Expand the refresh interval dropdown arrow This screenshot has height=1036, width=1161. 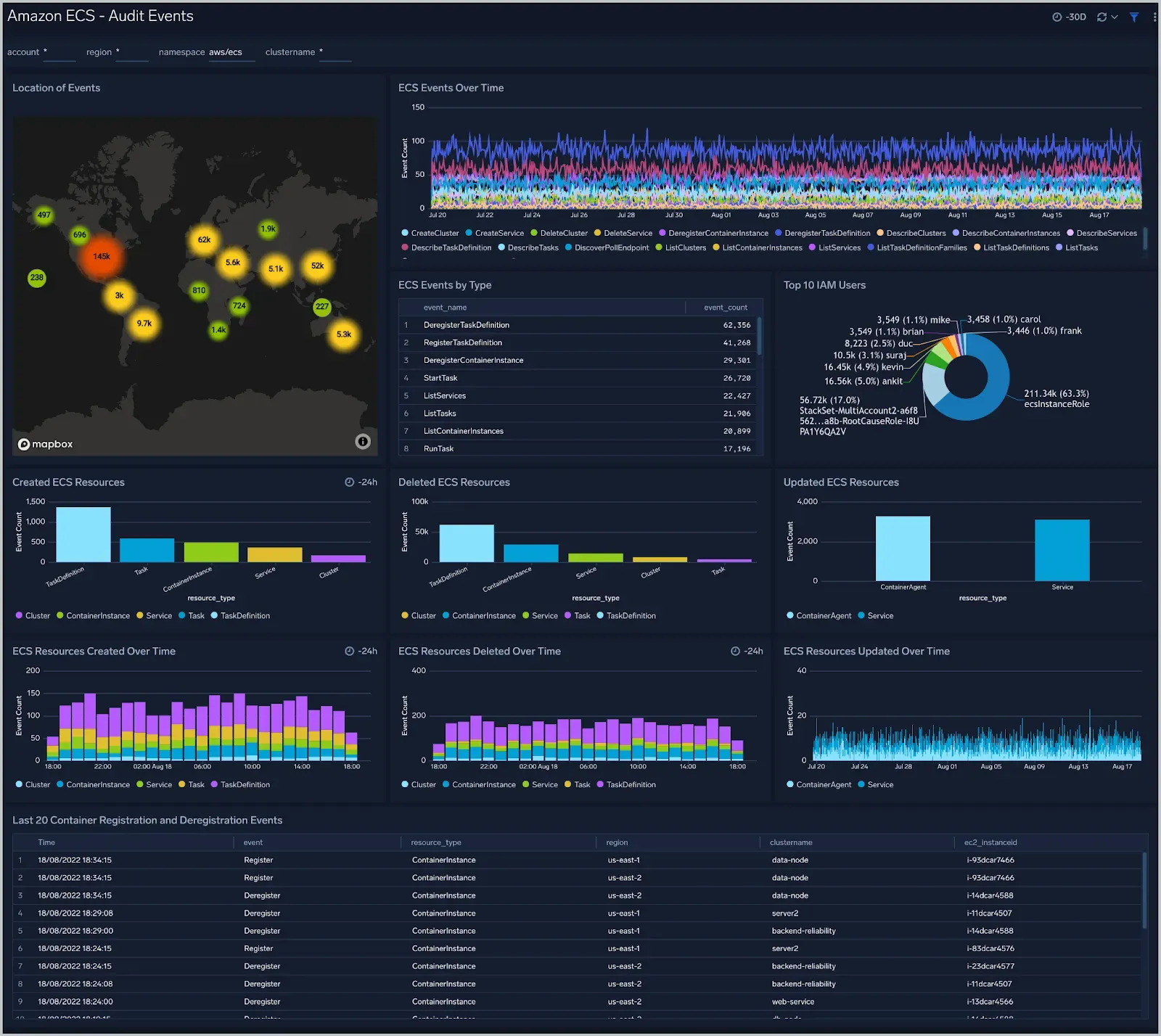1115,17
